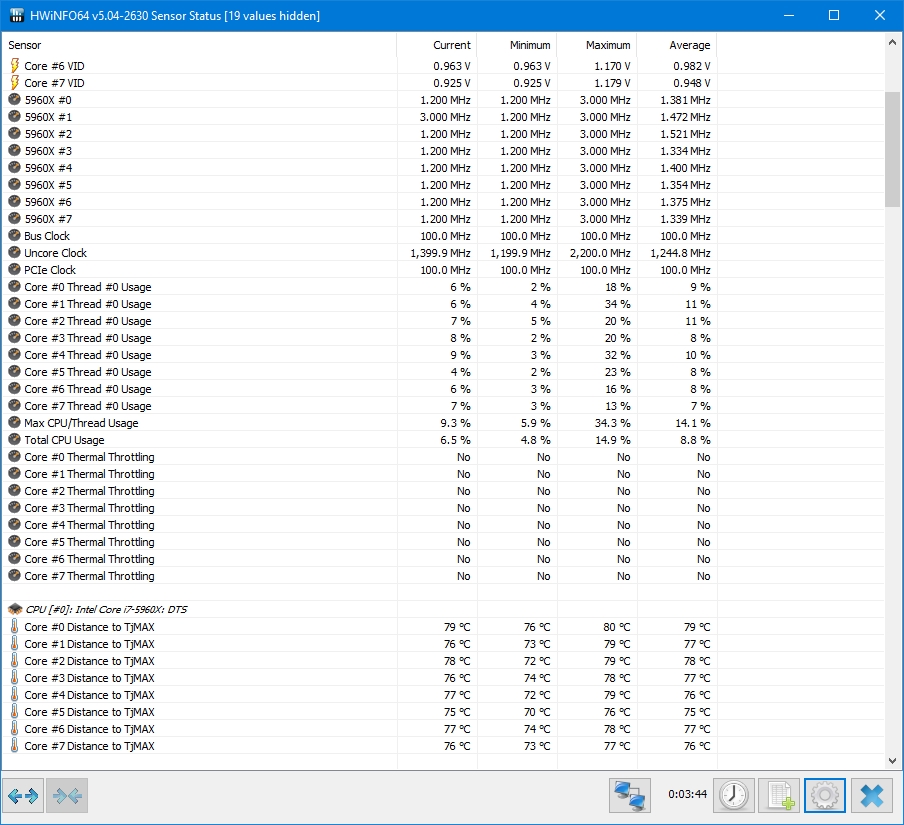904x825 pixels.
Task: Click the clock reset timer button
Action: (733, 796)
